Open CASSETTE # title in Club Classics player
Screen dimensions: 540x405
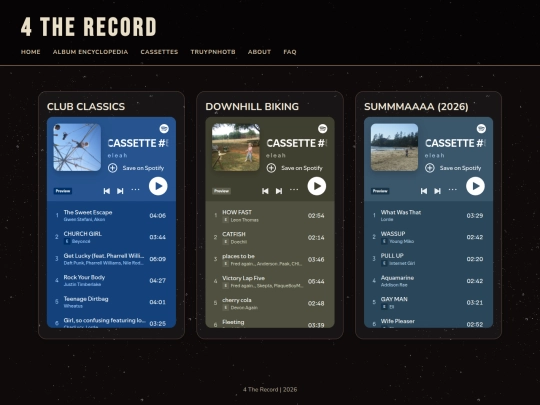[138, 143]
